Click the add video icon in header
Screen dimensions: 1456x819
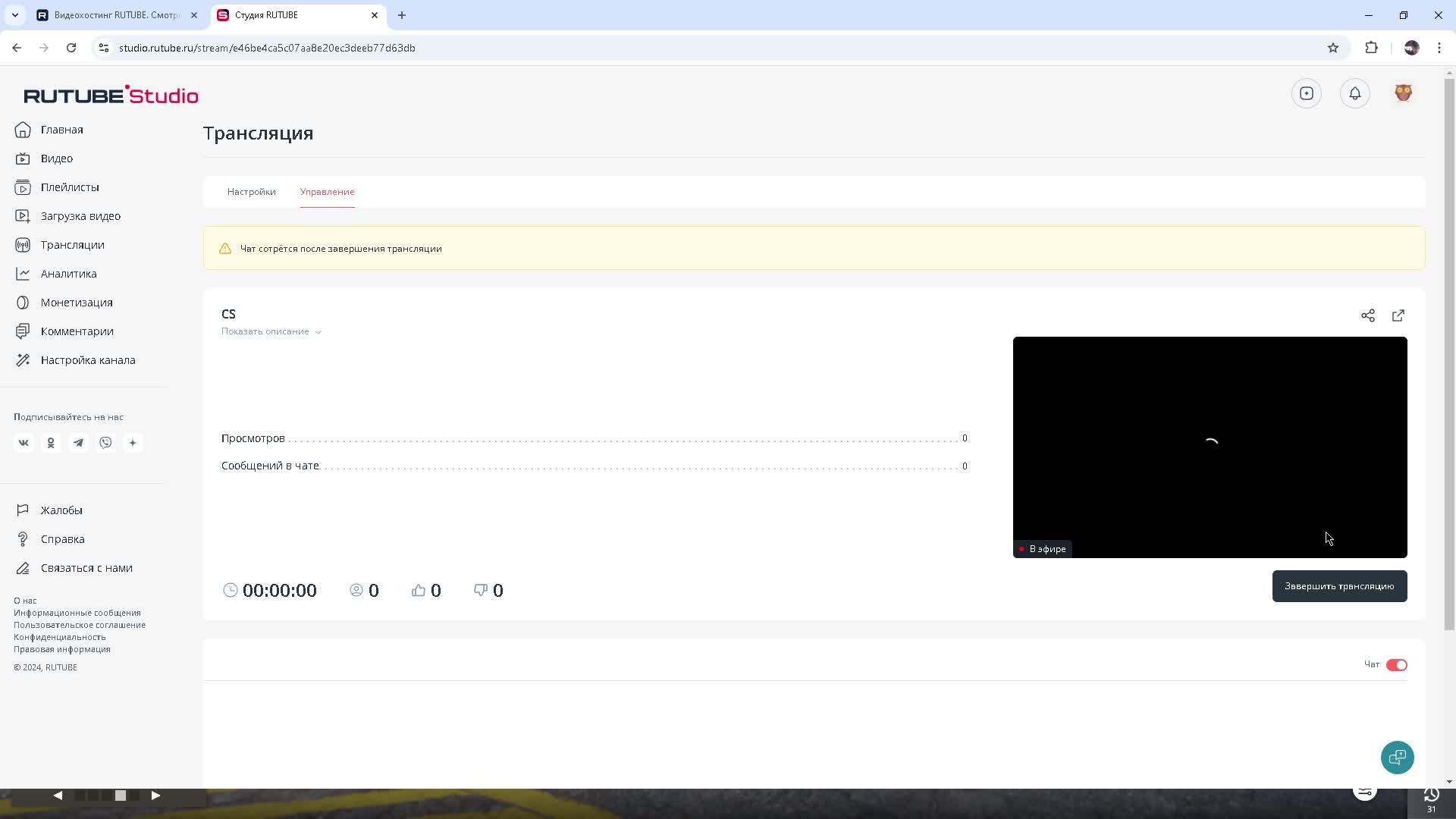click(x=1307, y=93)
